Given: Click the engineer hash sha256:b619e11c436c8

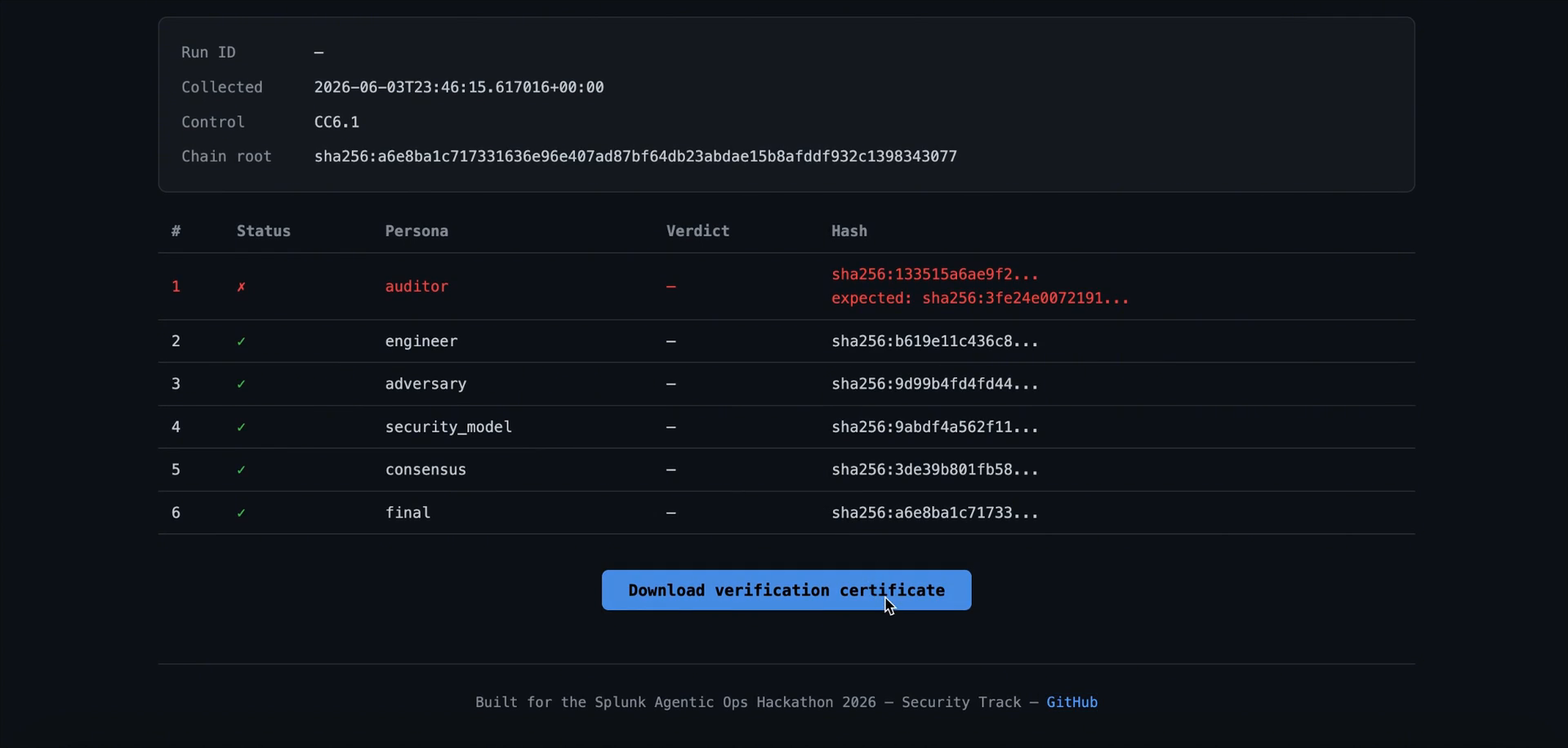Looking at the screenshot, I should pos(935,341).
